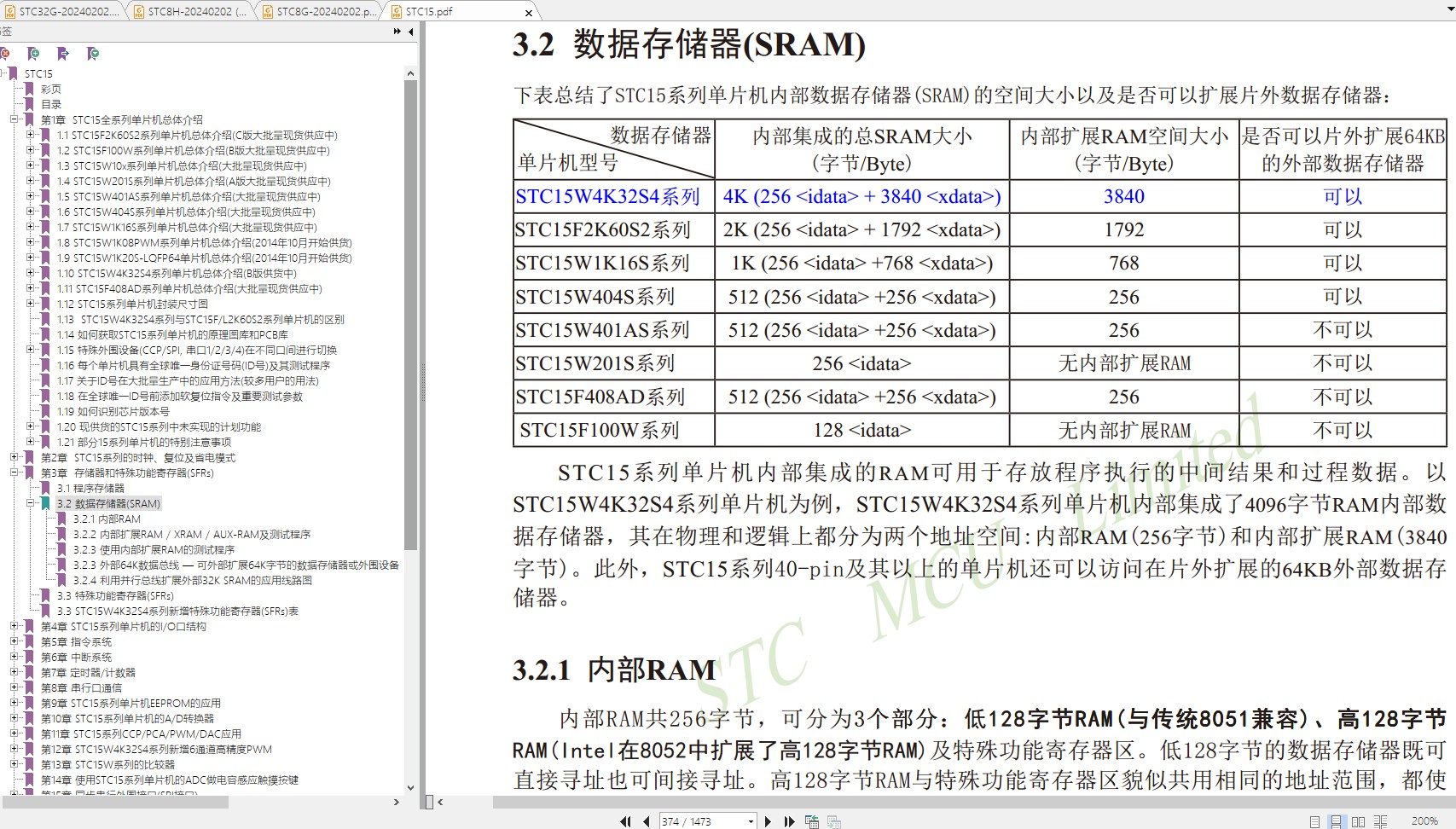Click the bookmark icon beside 第9章 EEPROM的应用
Viewport: 1456px width, 829px height.
pos(31,703)
